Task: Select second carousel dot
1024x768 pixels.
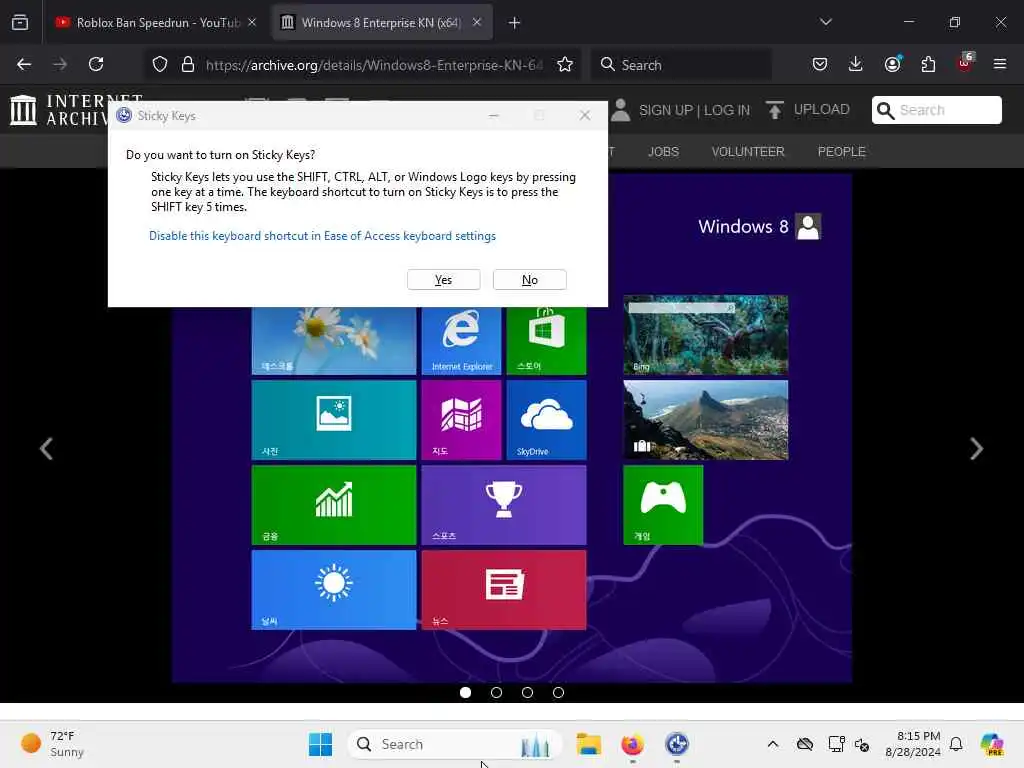Action: tap(496, 692)
